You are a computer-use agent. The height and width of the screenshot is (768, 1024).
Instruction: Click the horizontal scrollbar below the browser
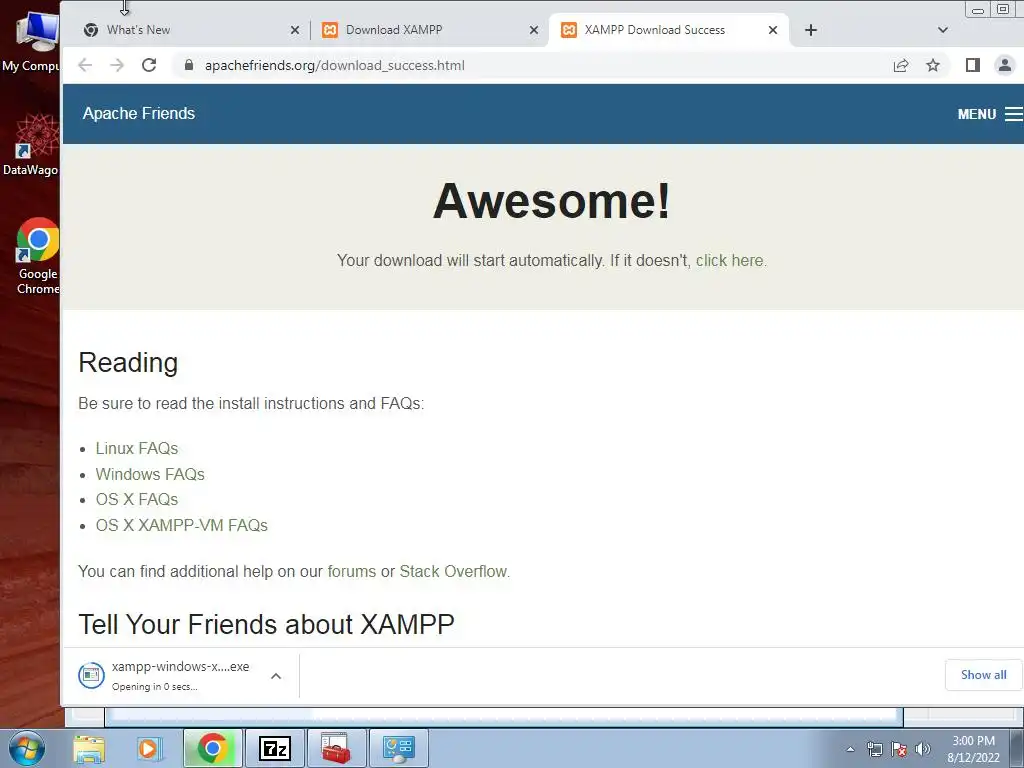pos(504,717)
